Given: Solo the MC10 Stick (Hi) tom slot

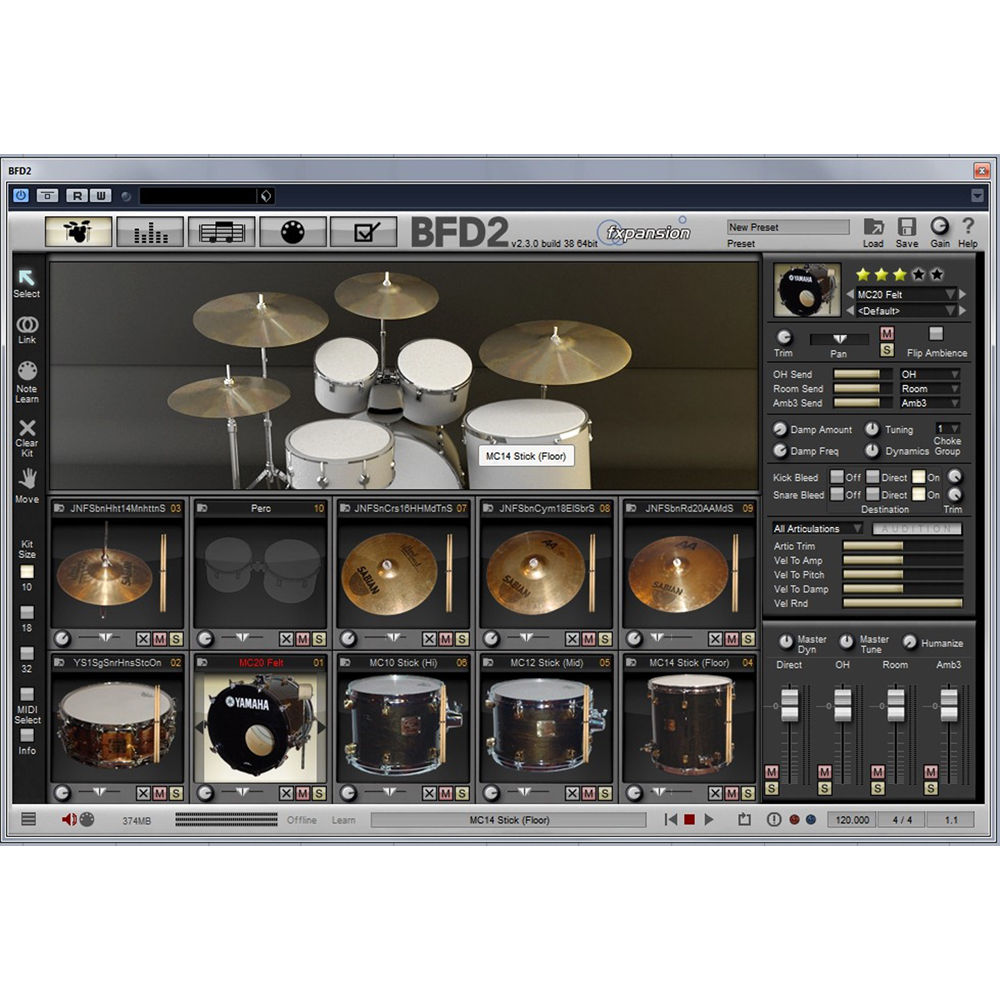Looking at the screenshot, I should (x=462, y=793).
